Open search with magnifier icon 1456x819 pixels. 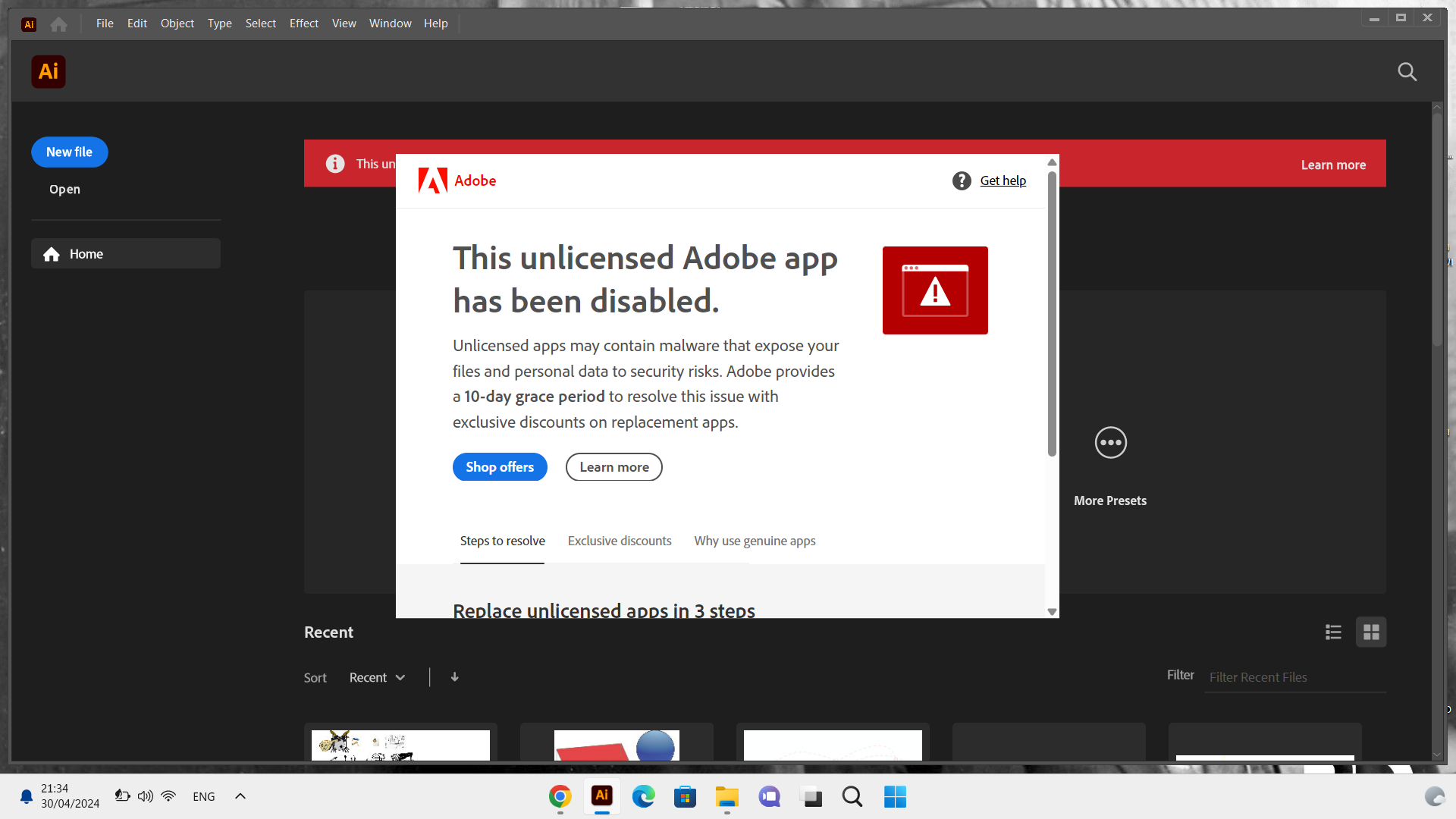1407,71
